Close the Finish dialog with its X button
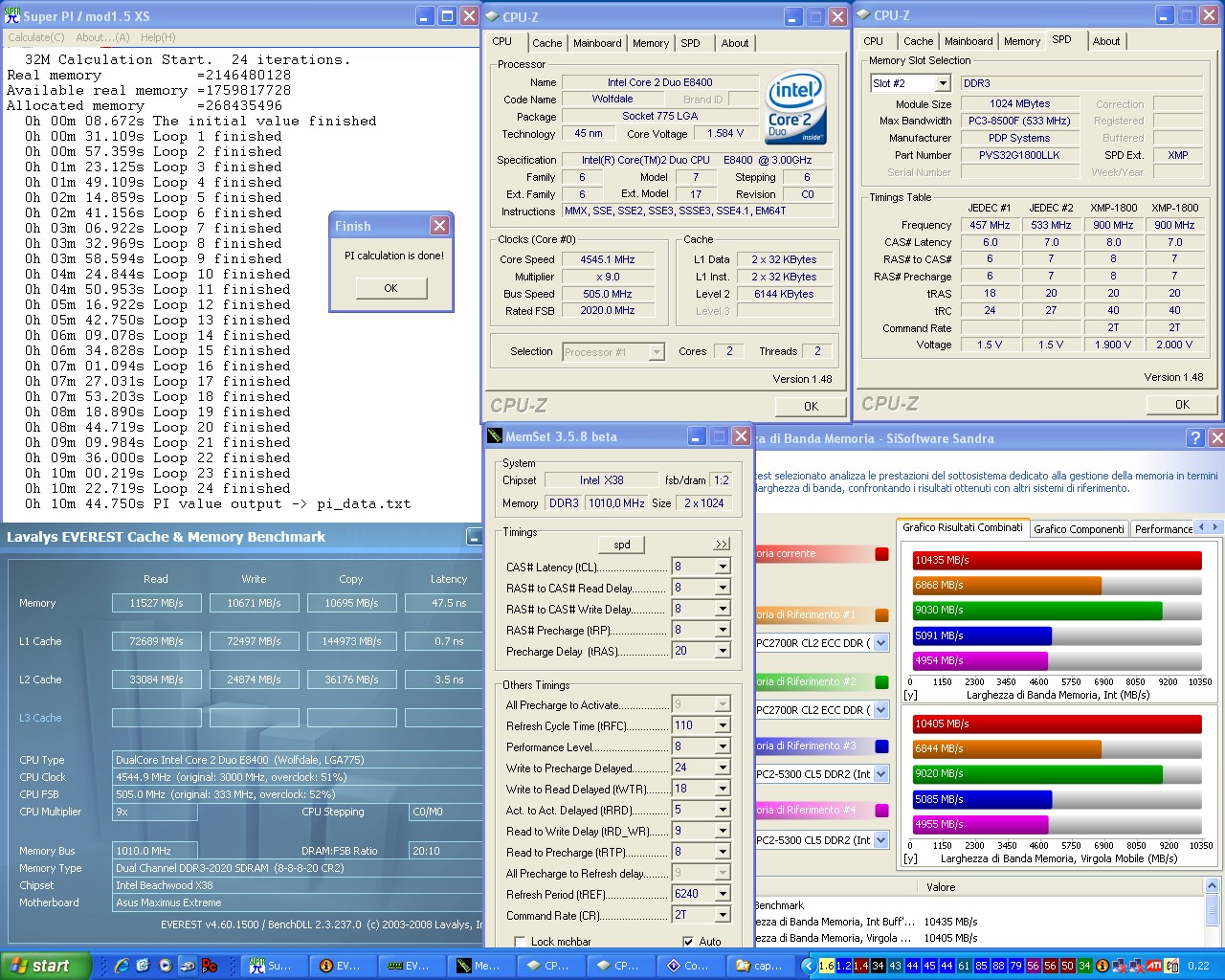Image resolution: width=1225 pixels, height=980 pixels. pos(439,226)
